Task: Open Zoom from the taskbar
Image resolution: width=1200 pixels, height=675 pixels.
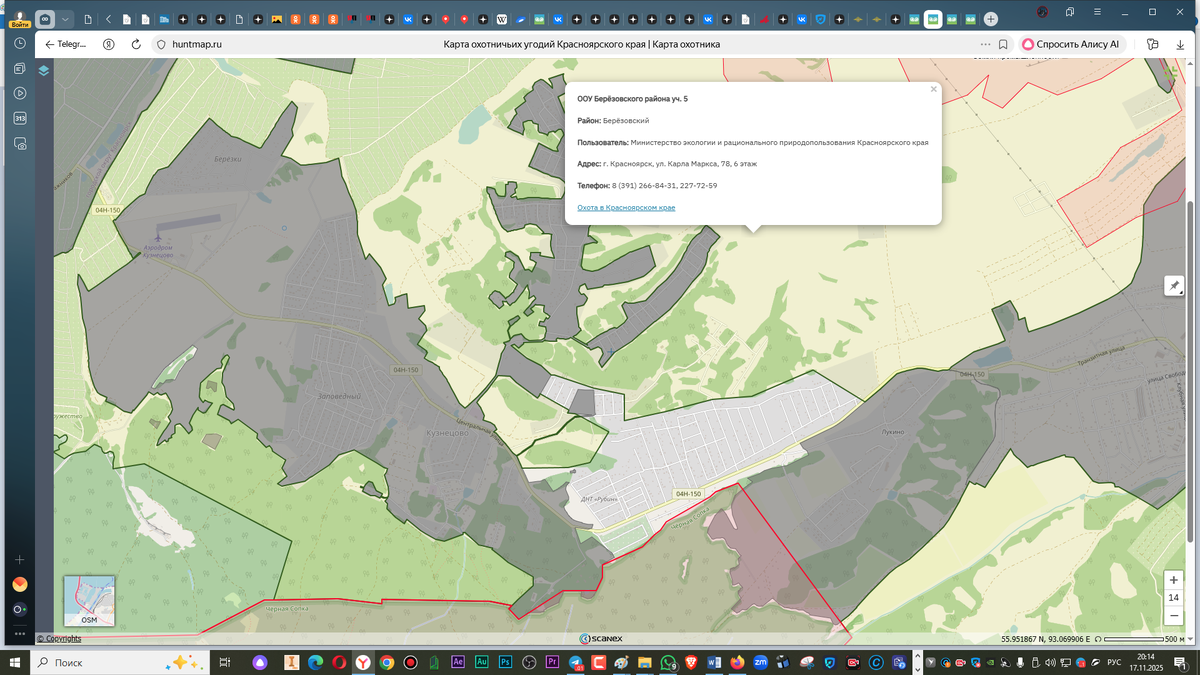Action: 760,662
